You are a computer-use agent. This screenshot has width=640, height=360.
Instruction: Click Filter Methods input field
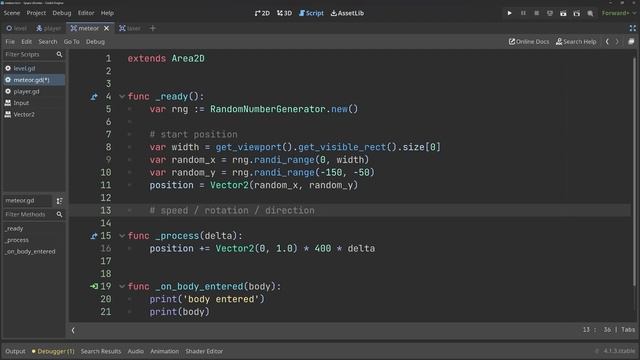click(33, 214)
